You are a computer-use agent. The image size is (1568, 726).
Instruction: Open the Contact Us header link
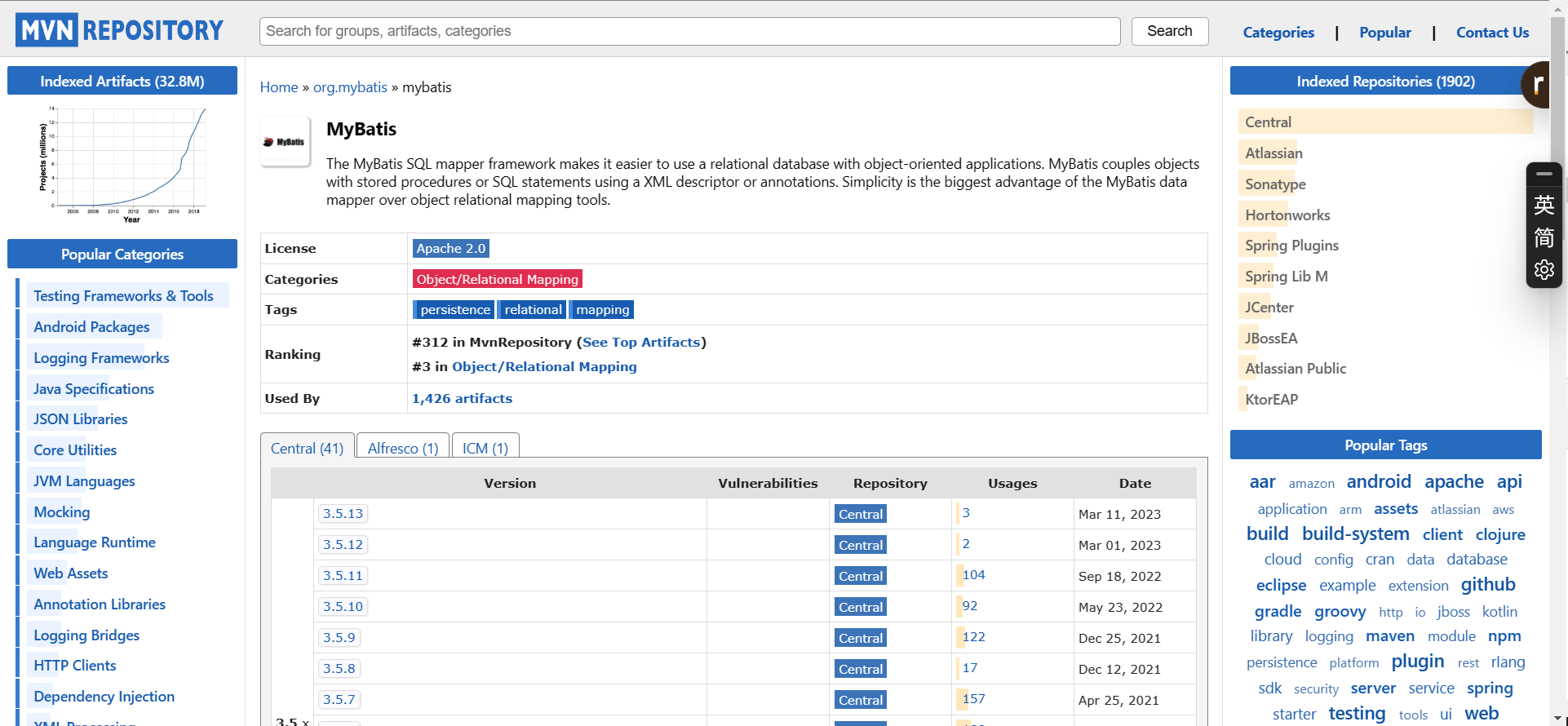coord(1492,33)
